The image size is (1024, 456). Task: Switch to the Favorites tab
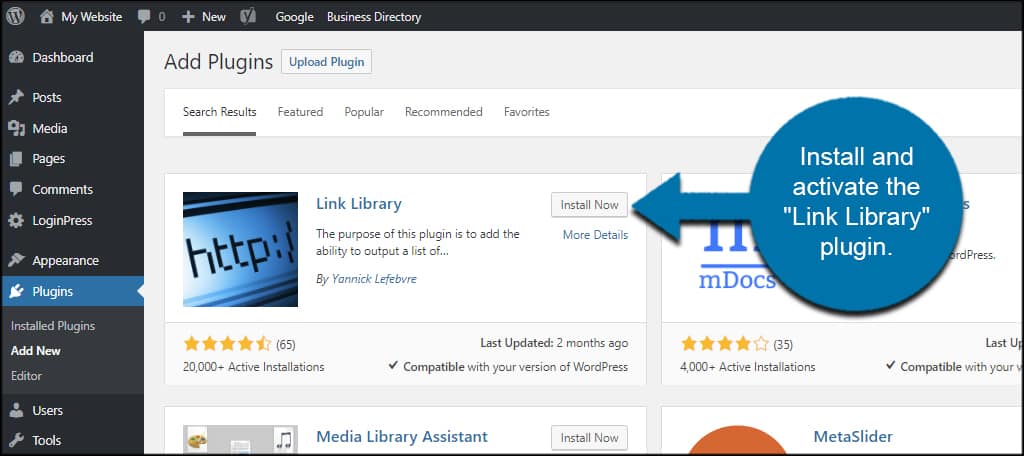coord(526,112)
